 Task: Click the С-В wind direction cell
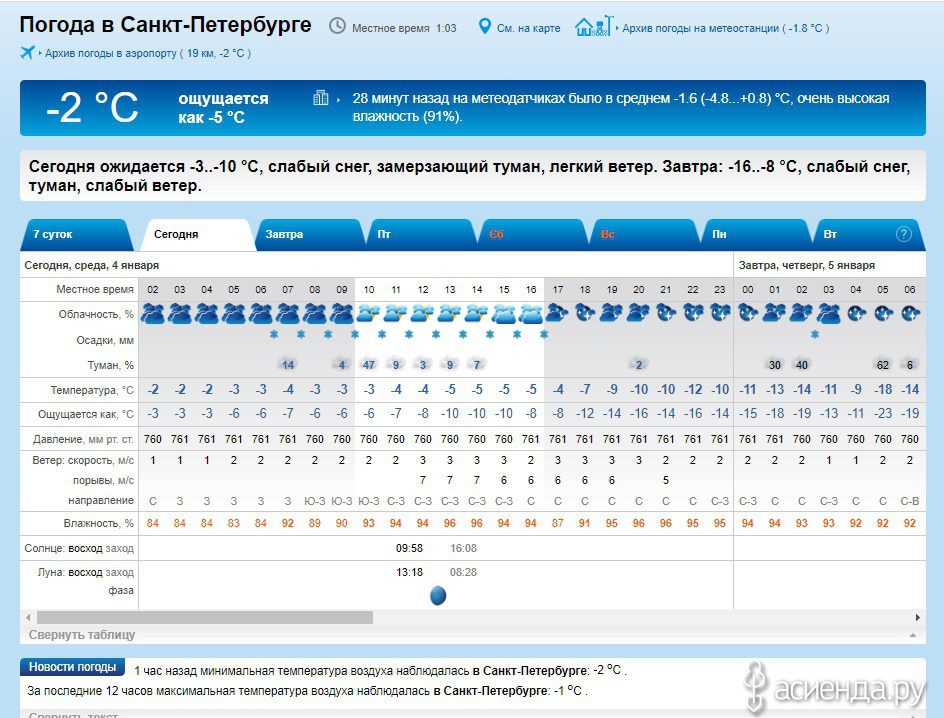pos(910,501)
